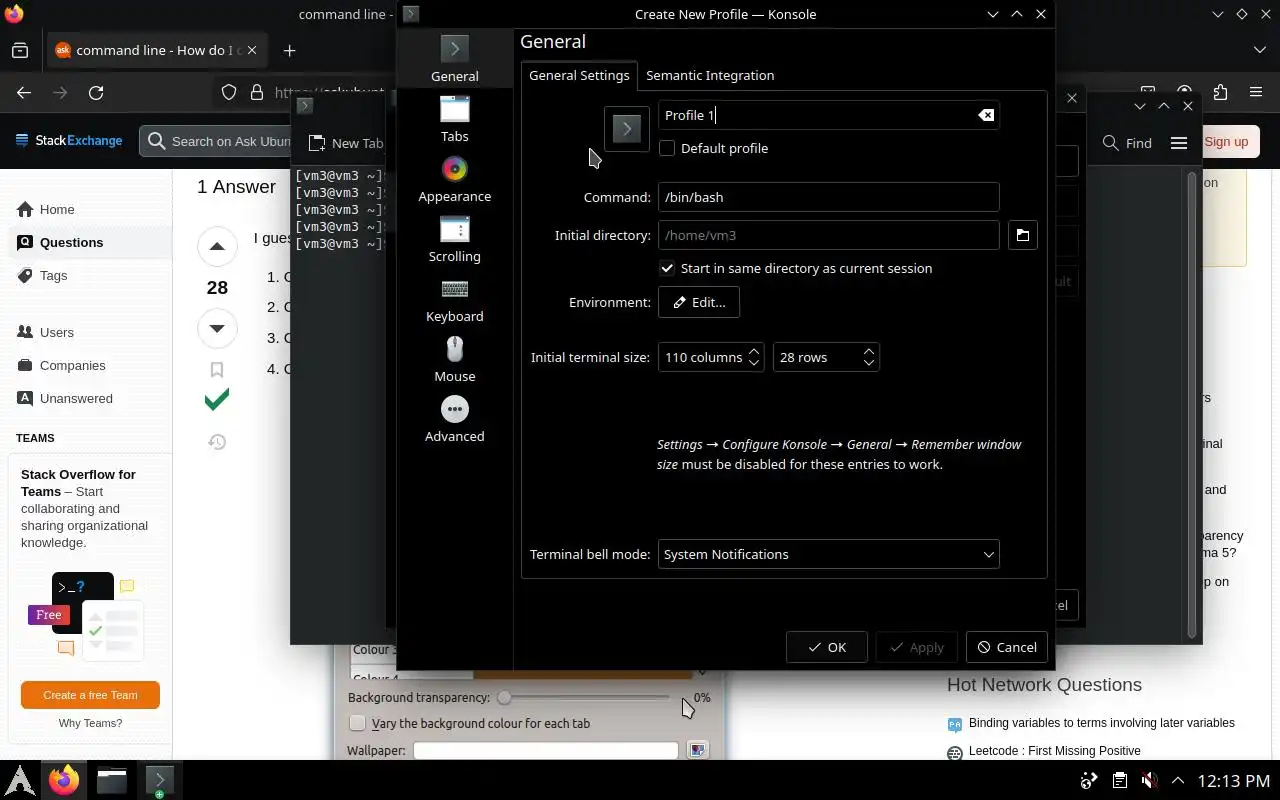This screenshot has height=800, width=1280.
Task: Click Create a free Team button
Action: (90, 695)
